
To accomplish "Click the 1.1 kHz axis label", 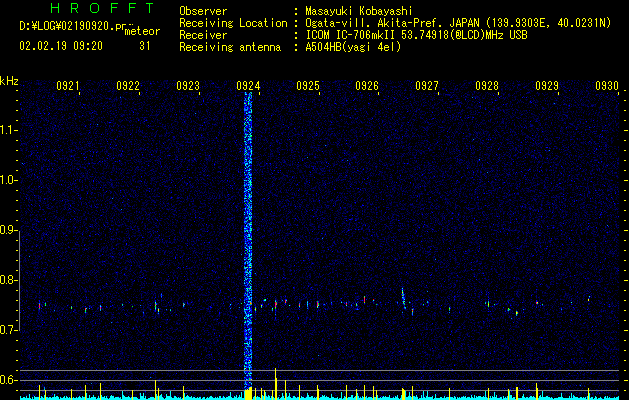I will pyautogui.click(x=9, y=130).
